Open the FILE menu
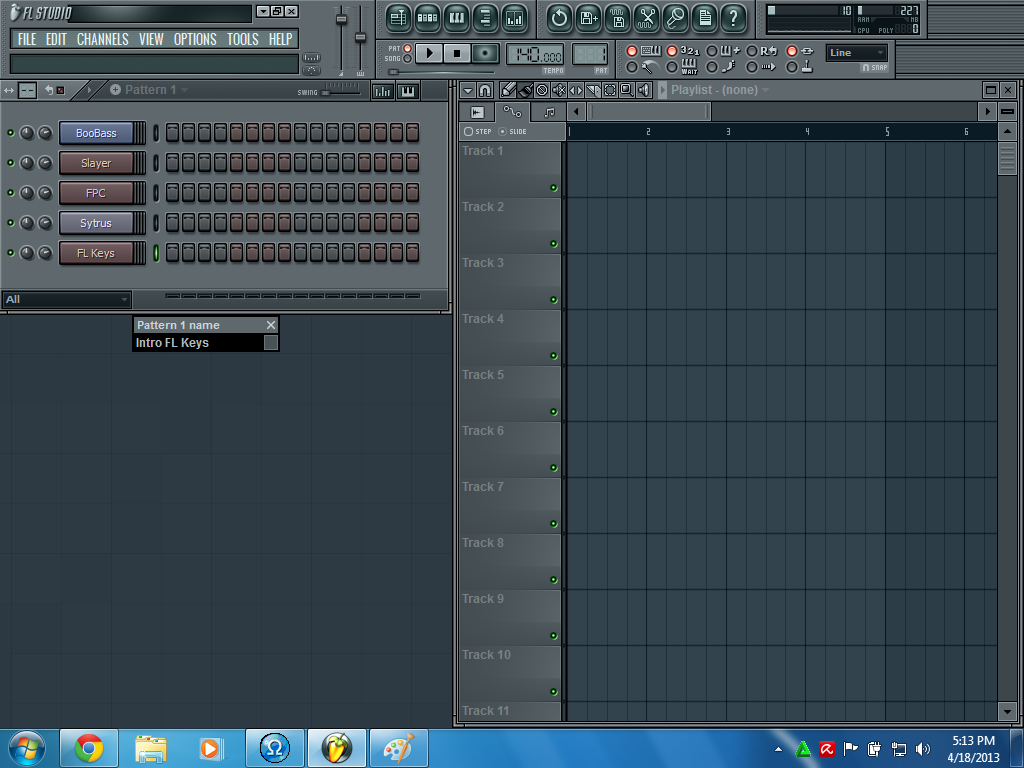 click(x=27, y=39)
